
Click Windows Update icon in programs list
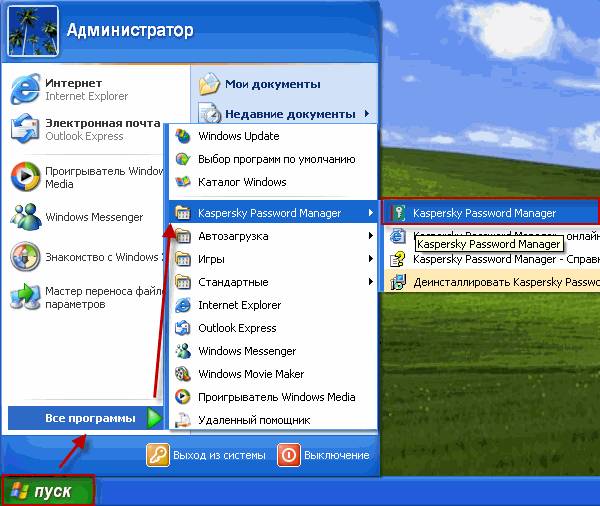click(183, 136)
